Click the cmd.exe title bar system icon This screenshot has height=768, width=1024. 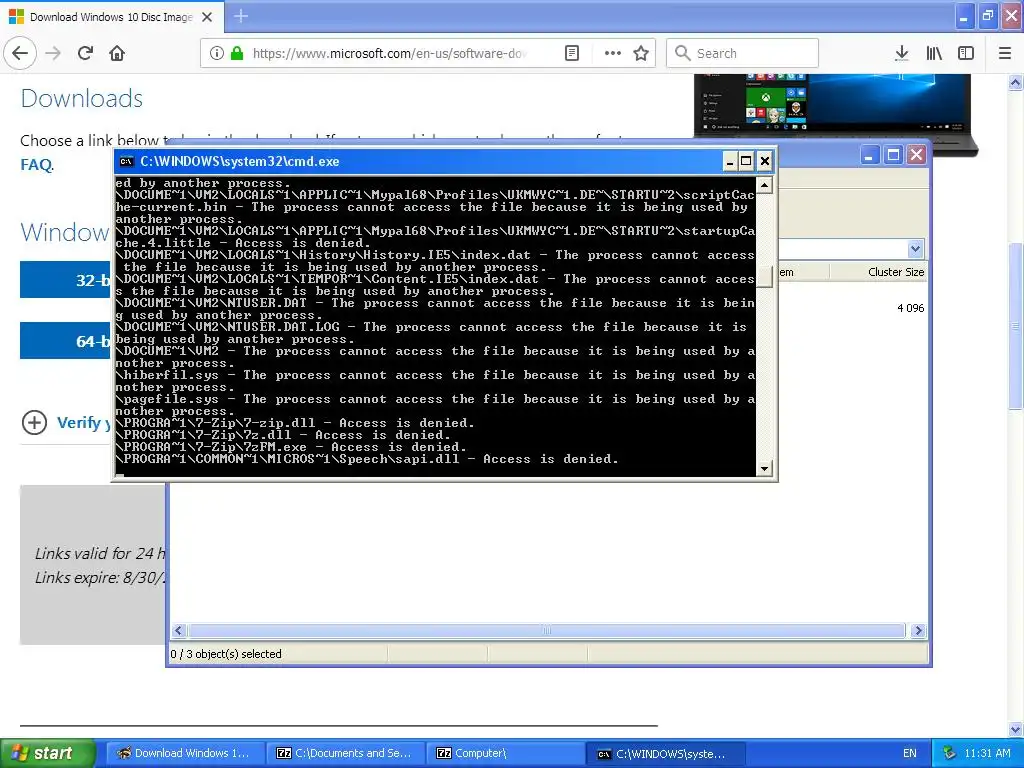click(x=127, y=161)
